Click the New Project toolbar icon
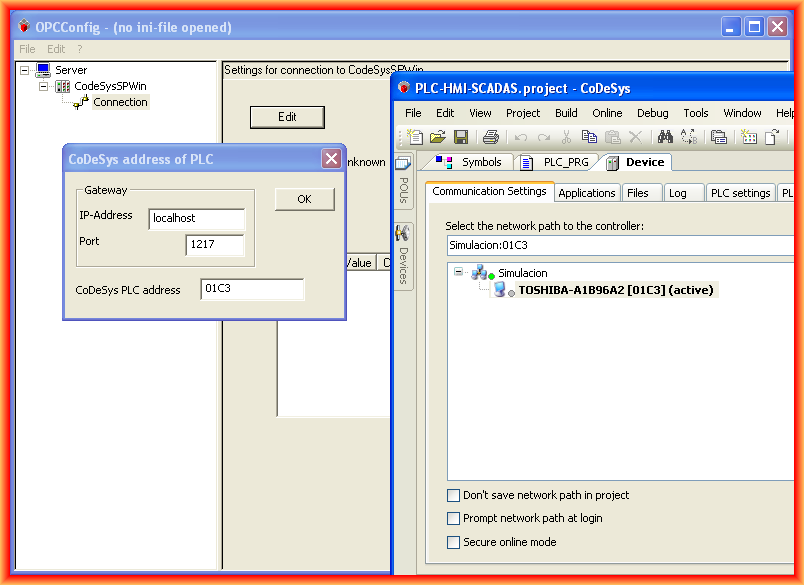This screenshot has width=804, height=585. coord(415,137)
